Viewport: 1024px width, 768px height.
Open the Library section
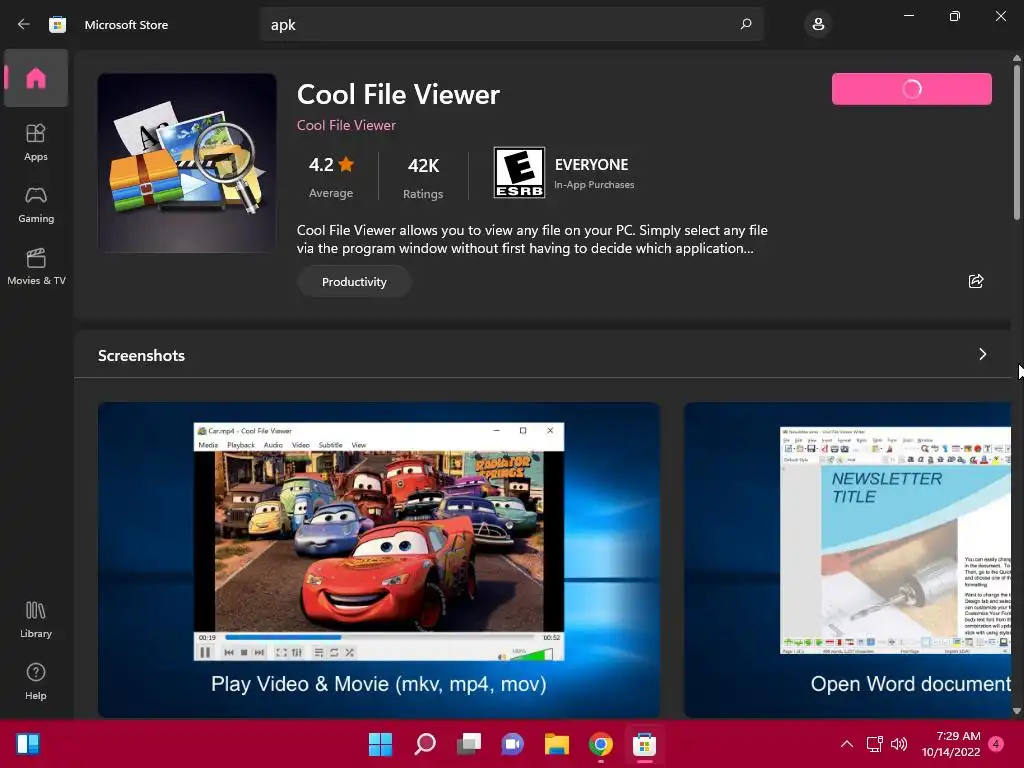pos(36,620)
